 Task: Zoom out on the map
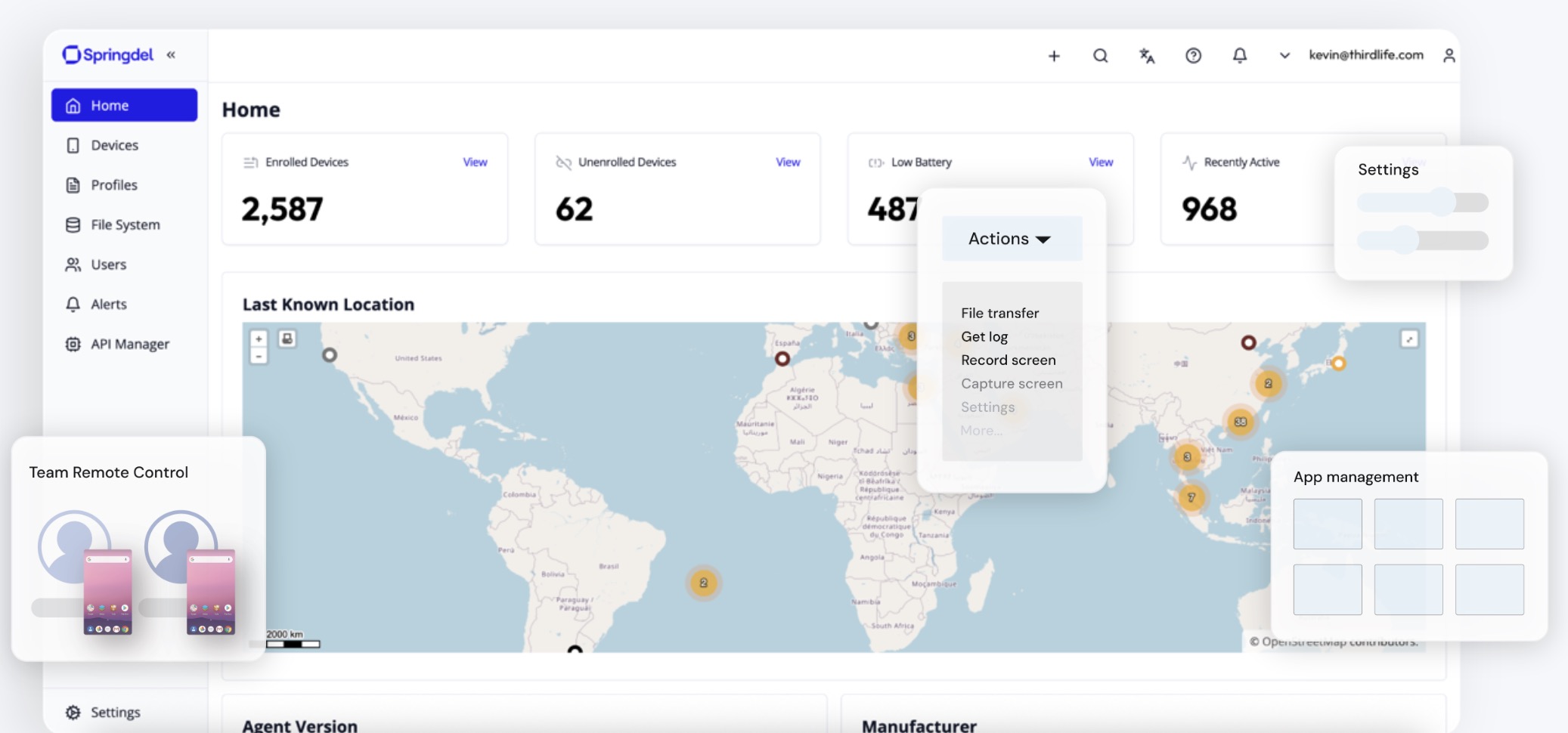tap(259, 356)
